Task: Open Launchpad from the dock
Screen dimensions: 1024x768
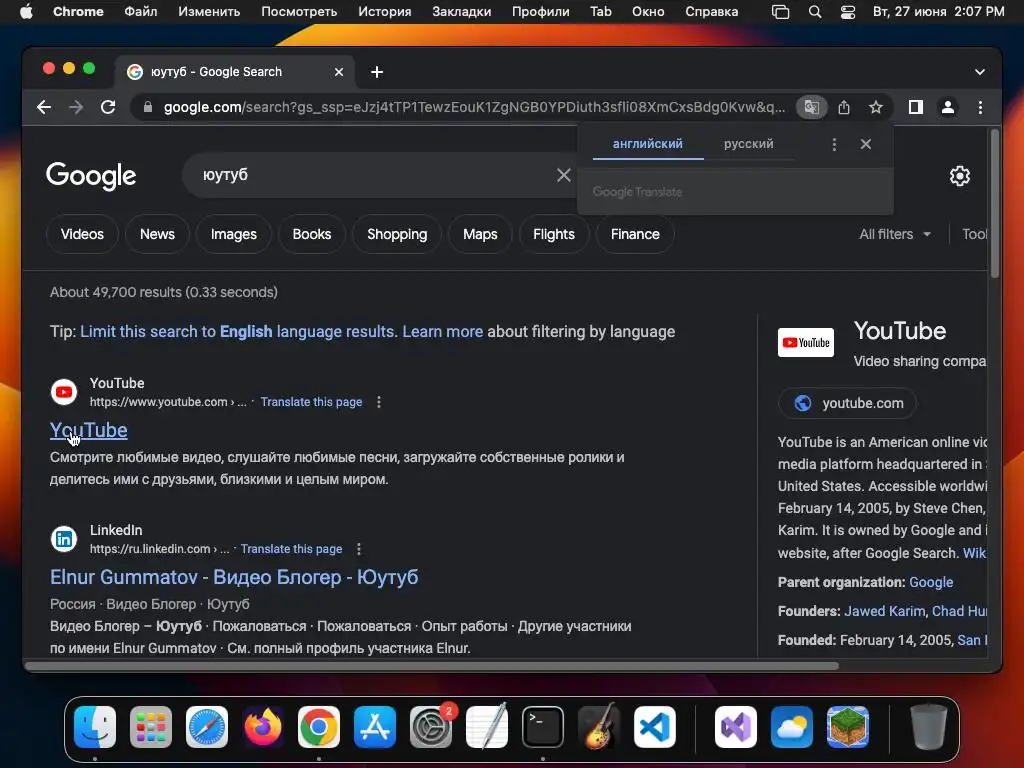Action: coord(151,727)
